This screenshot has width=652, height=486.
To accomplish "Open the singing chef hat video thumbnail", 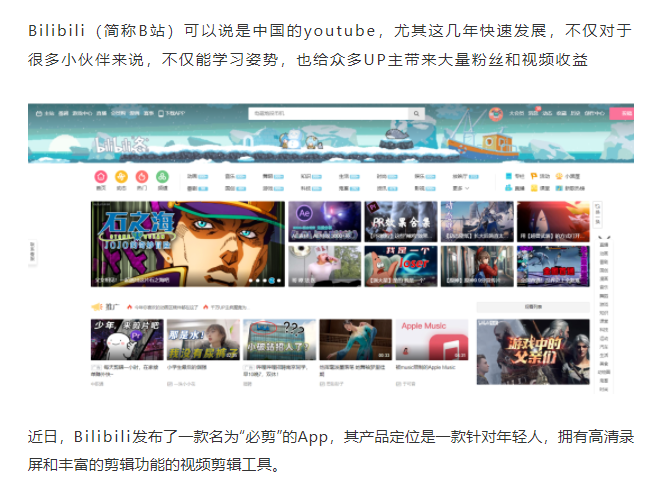I will coord(324,266).
